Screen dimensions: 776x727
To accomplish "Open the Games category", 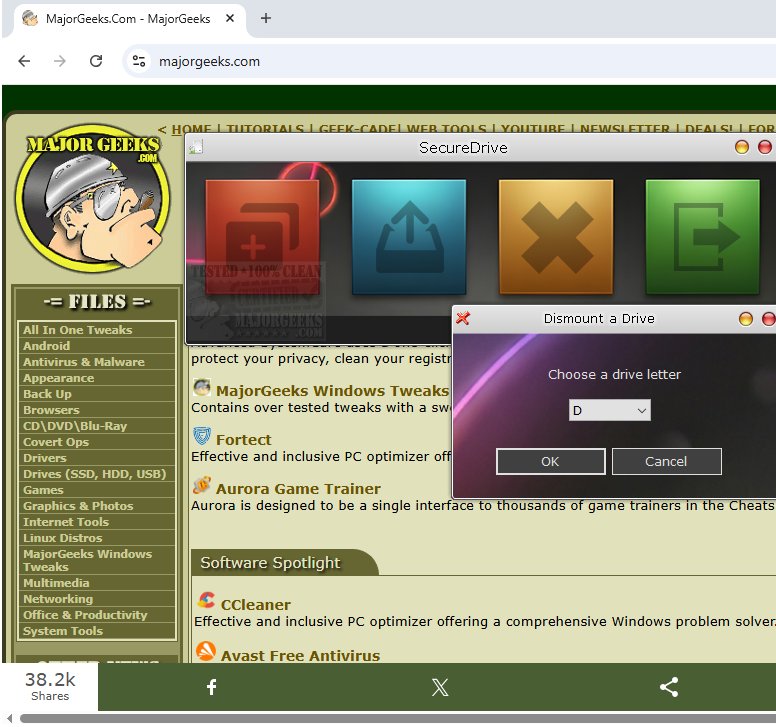I will tap(43, 490).
